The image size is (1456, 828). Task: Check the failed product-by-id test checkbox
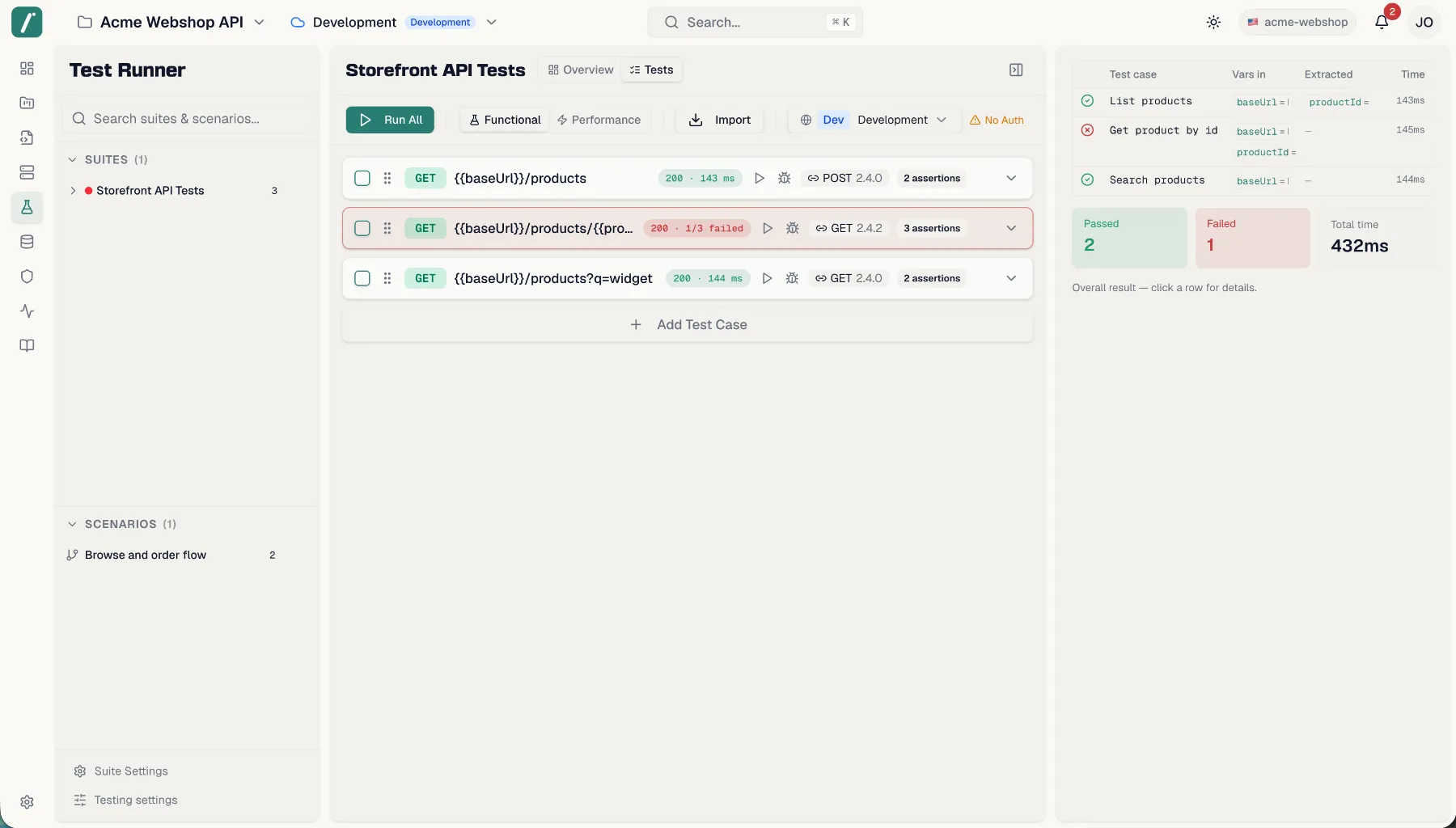tap(362, 228)
